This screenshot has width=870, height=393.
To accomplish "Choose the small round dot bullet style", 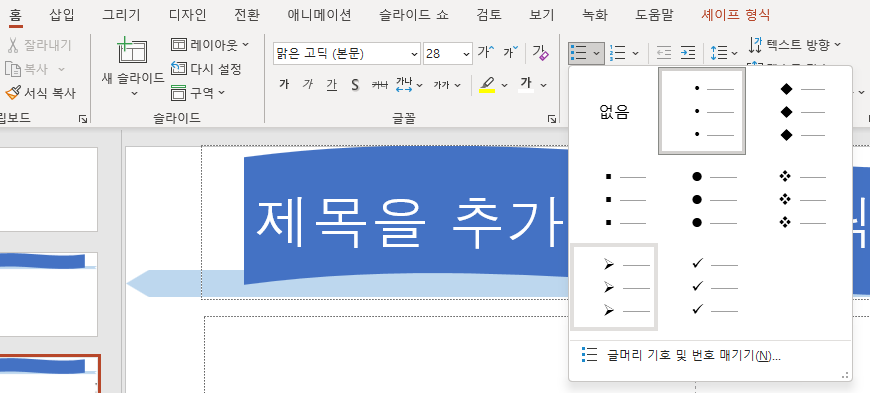I will [x=702, y=111].
